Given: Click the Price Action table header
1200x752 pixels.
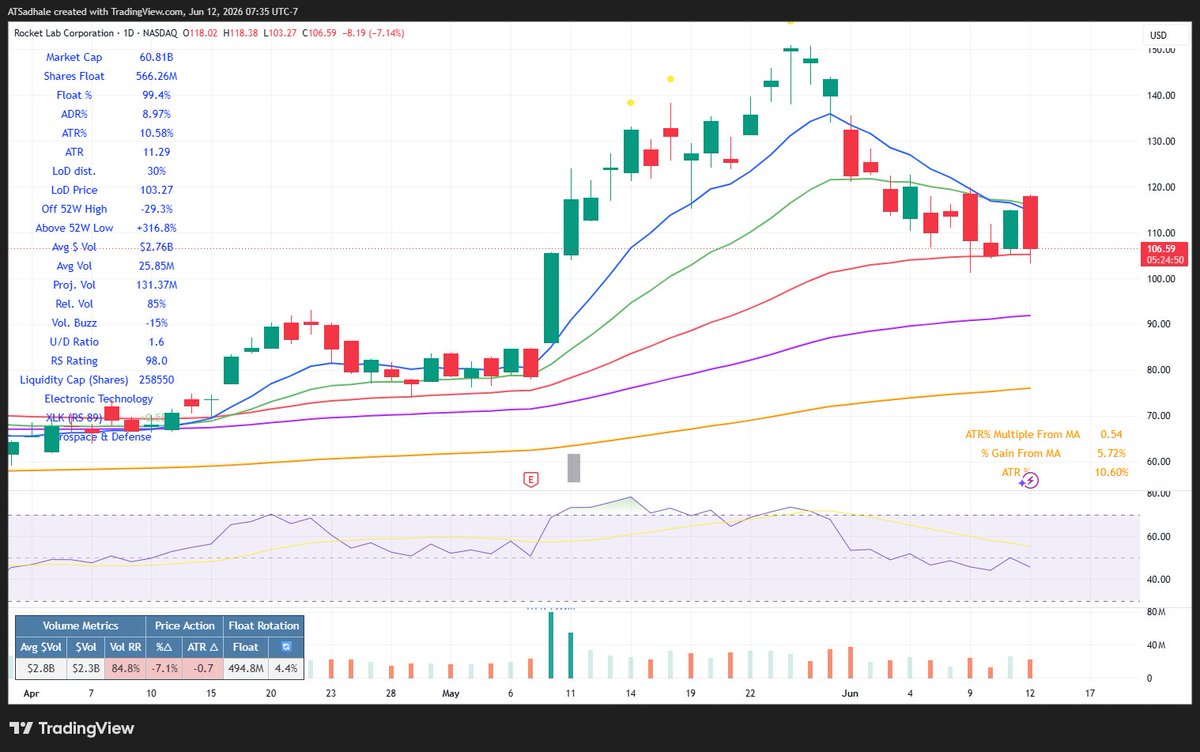Looking at the screenshot, I should [x=185, y=625].
